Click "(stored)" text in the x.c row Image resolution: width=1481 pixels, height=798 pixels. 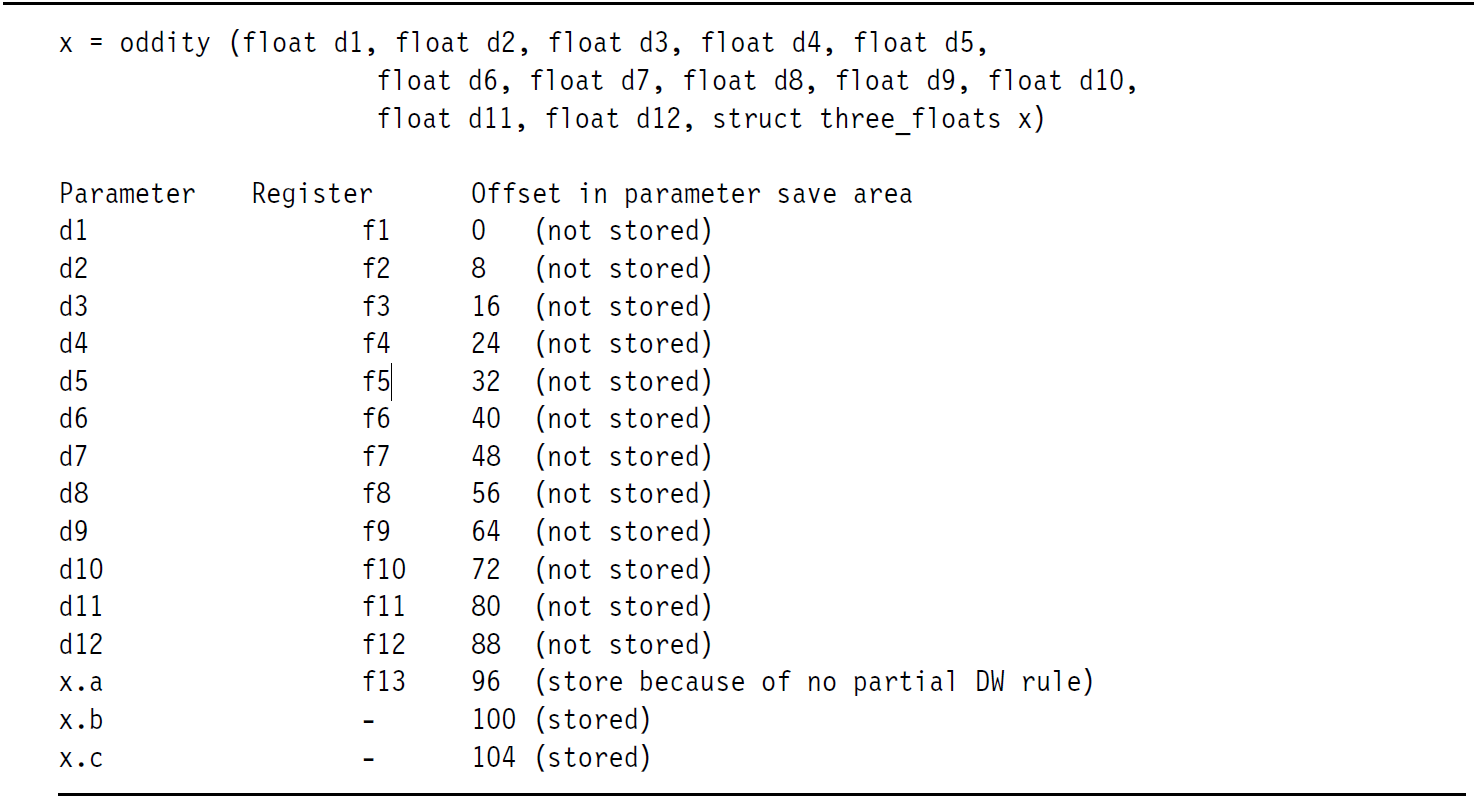(x=593, y=758)
